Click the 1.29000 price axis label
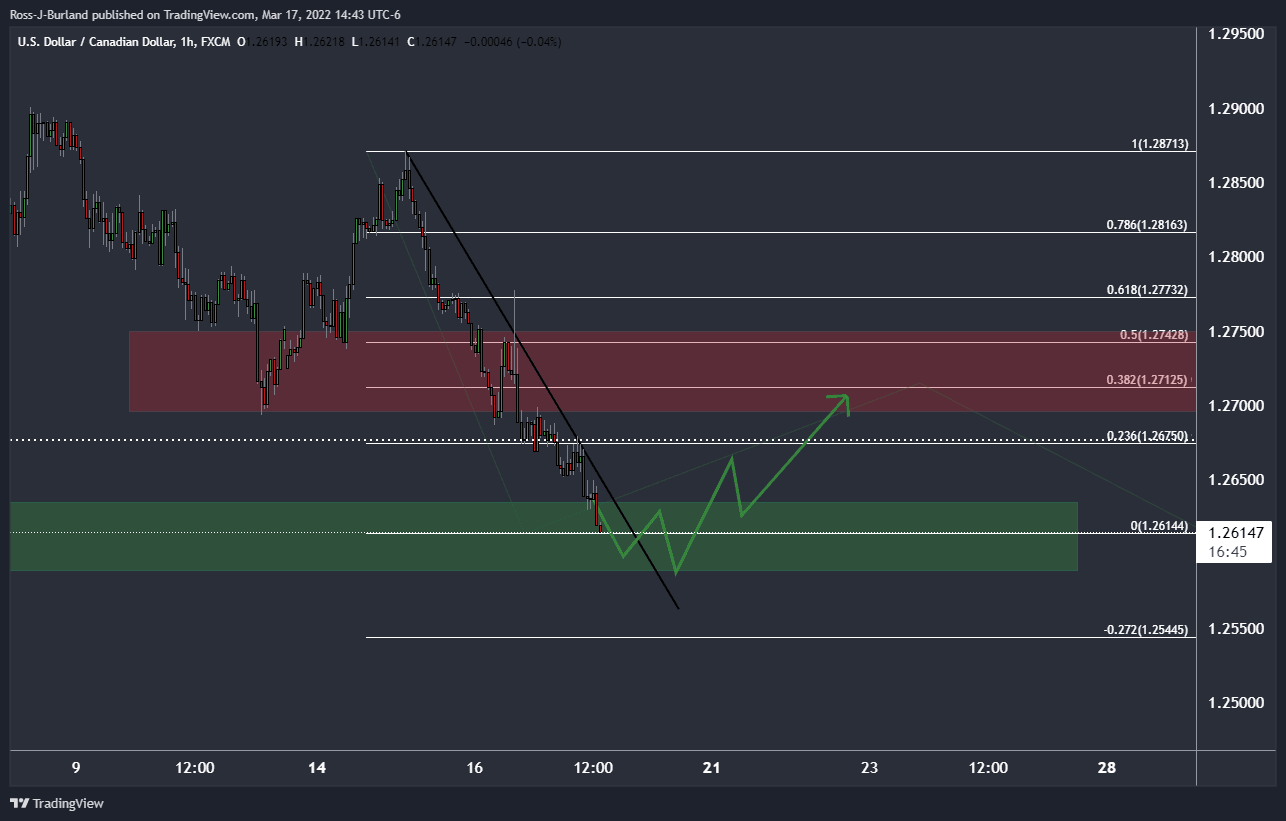1286x821 pixels. tap(1238, 108)
